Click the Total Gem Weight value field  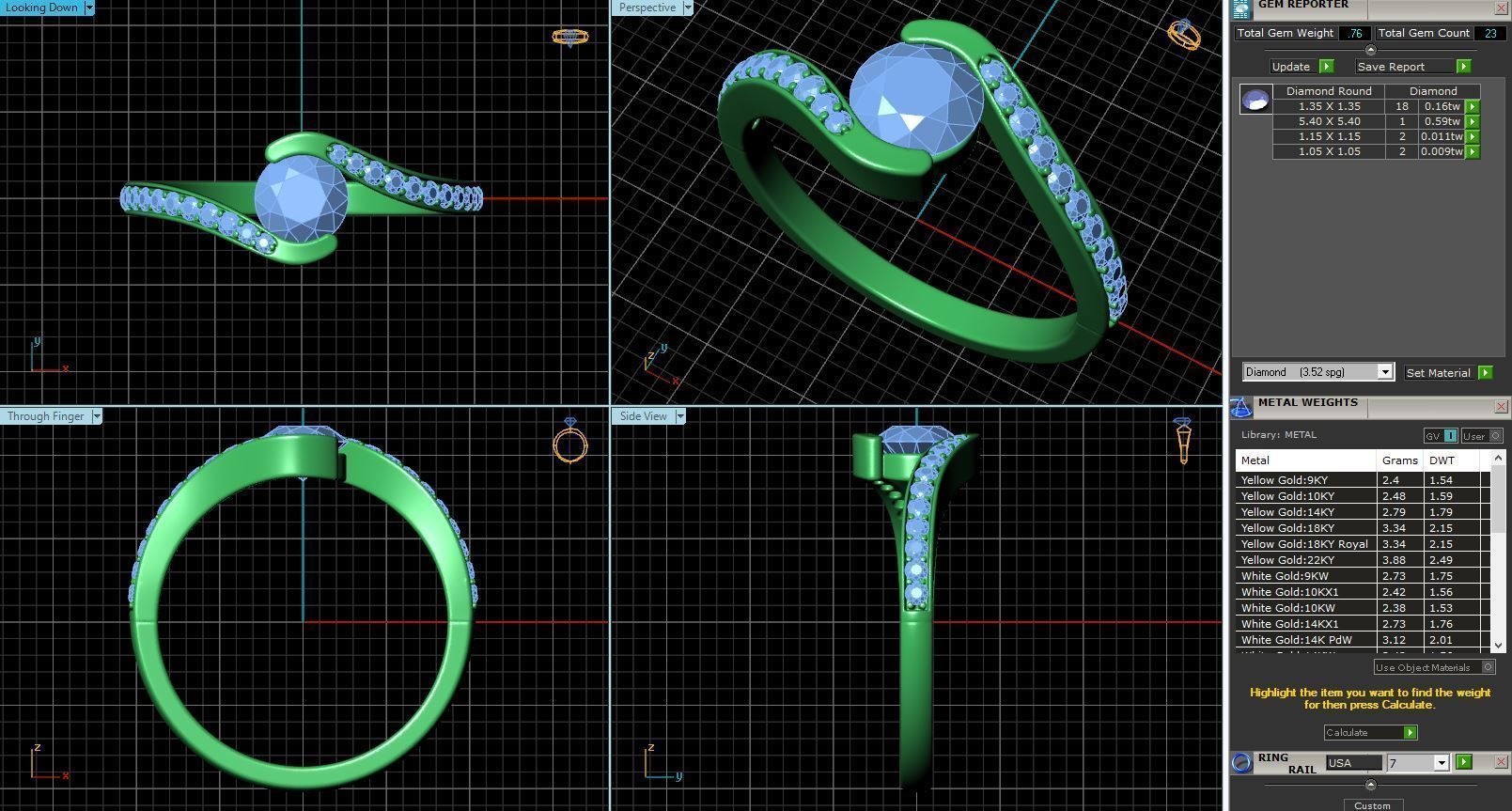[x=1354, y=33]
